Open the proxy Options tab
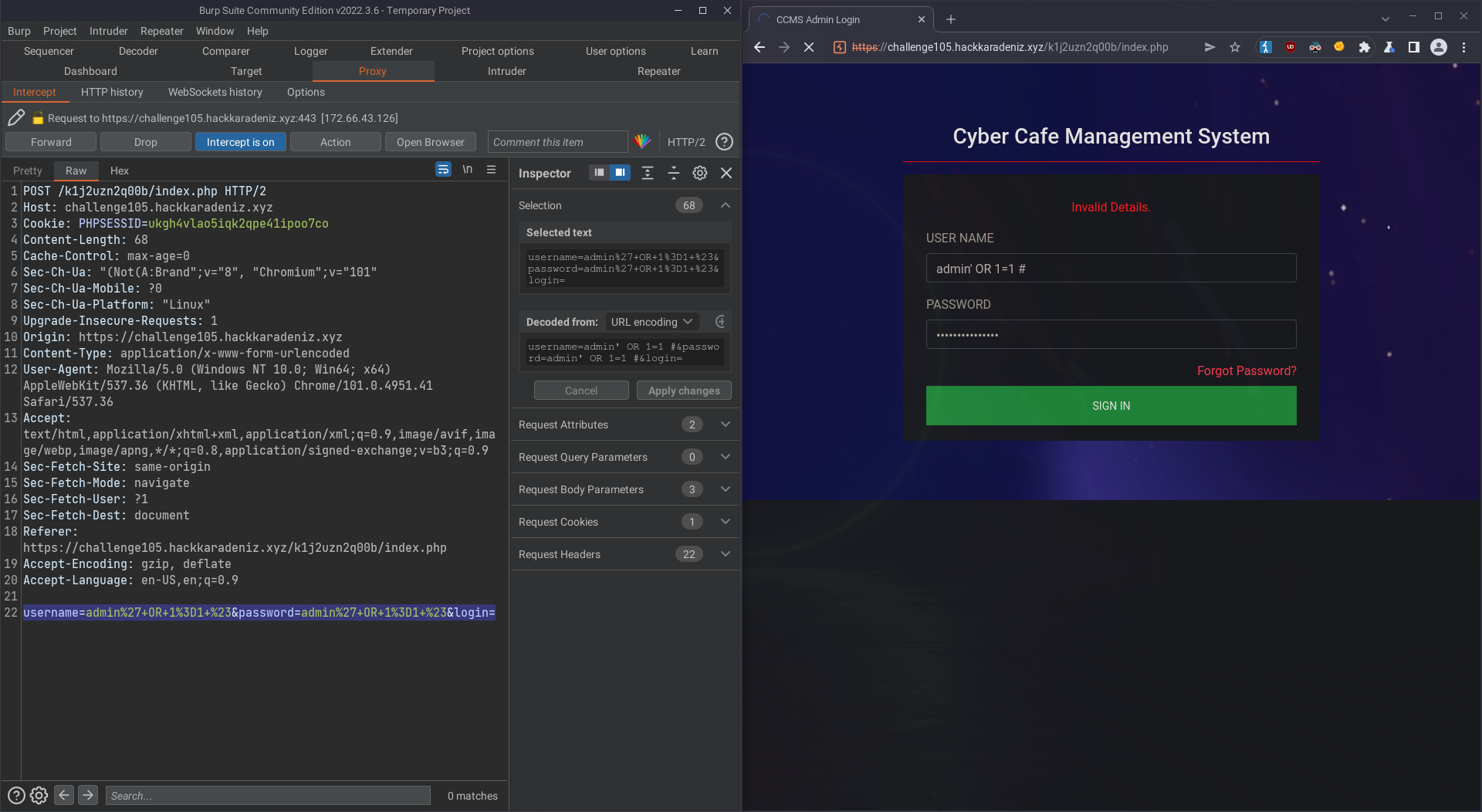The height and width of the screenshot is (812, 1482). click(x=306, y=92)
